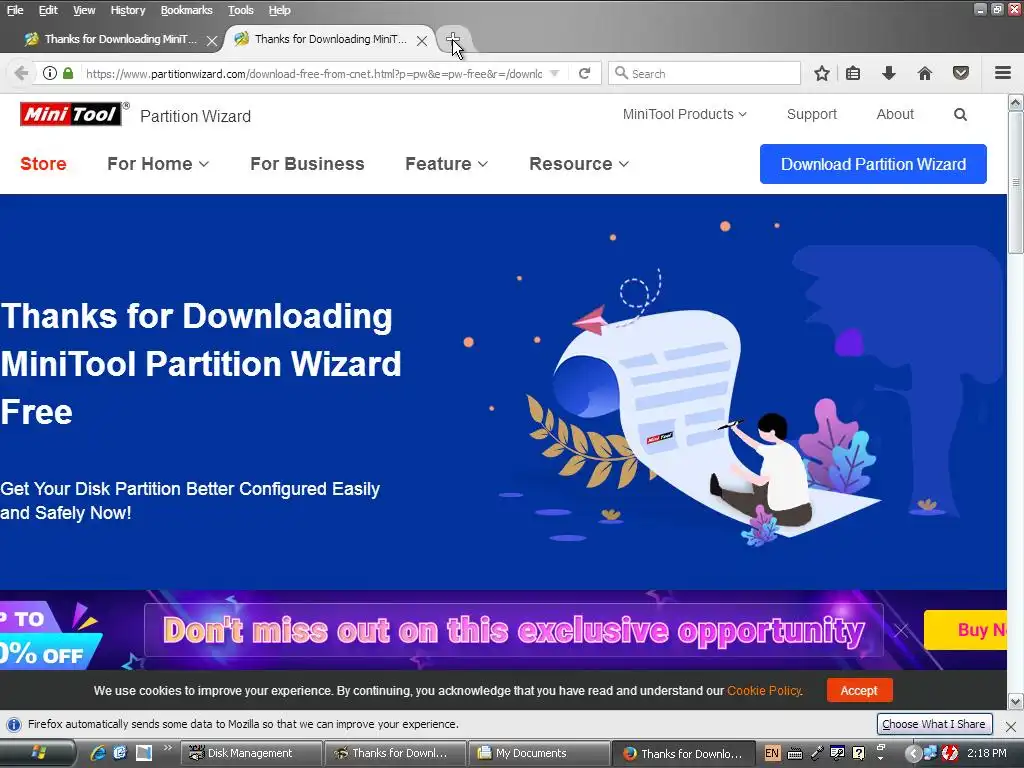1024x768 pixels.
Task: Show site information via the info icon
Action: pos(50,73)
